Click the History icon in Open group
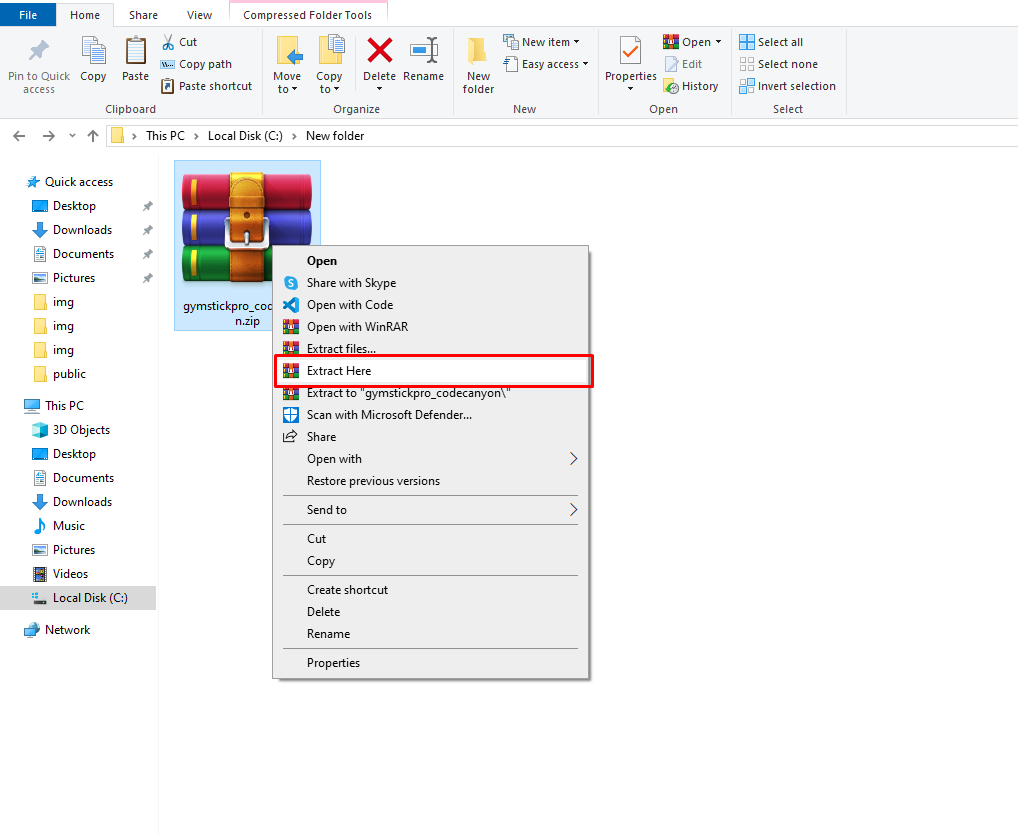 point(672,86)
